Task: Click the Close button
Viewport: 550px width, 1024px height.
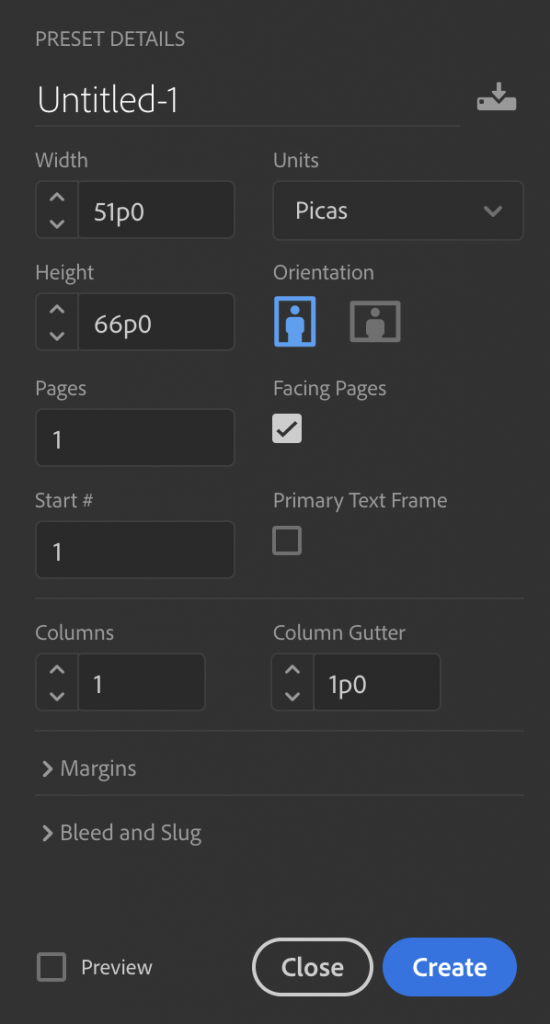Action: click(312, 967)
